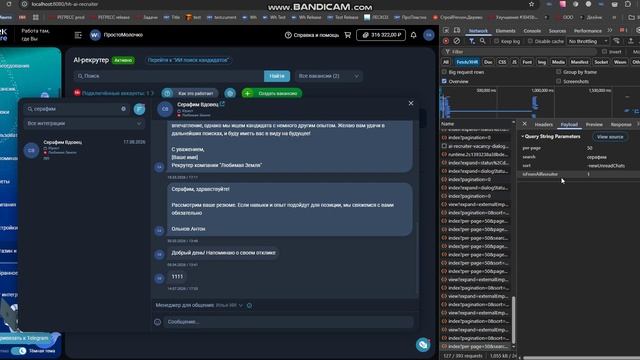Click the Создать вакансию button

click(272, 93)
